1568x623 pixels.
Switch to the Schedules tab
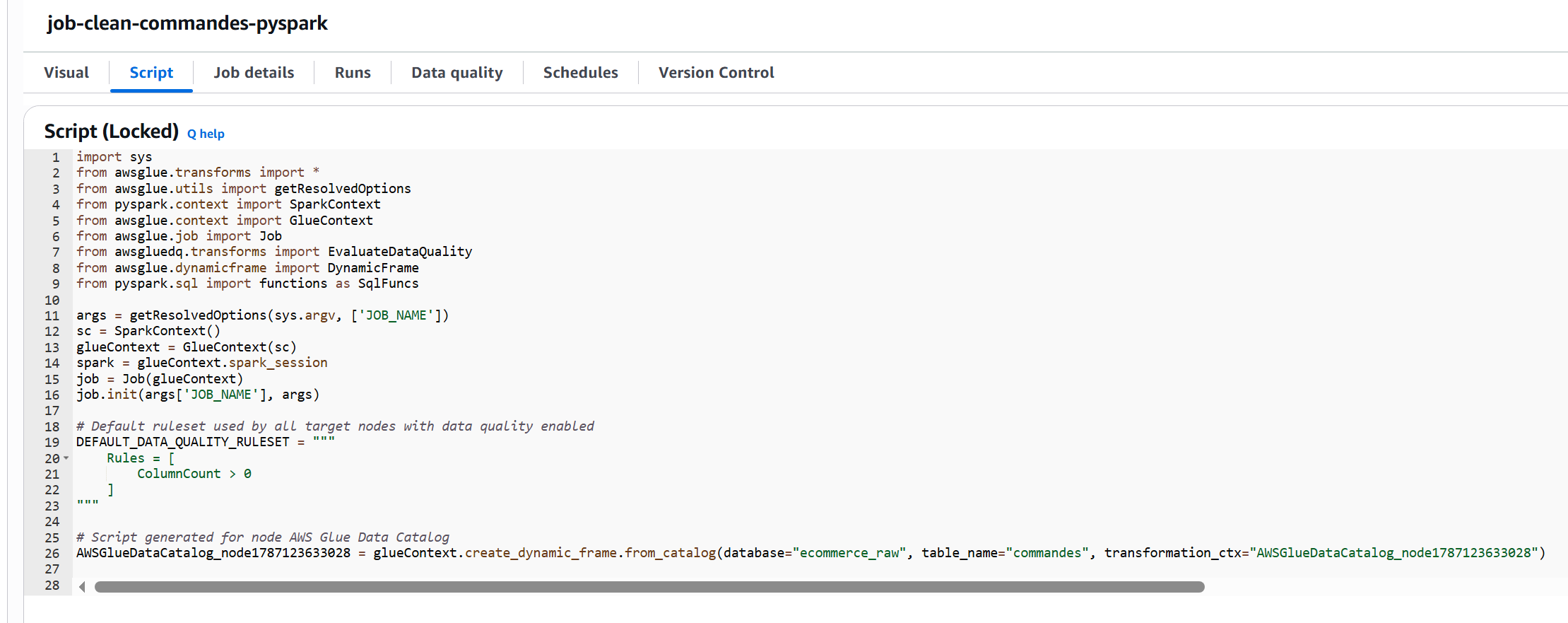[580, 72]
